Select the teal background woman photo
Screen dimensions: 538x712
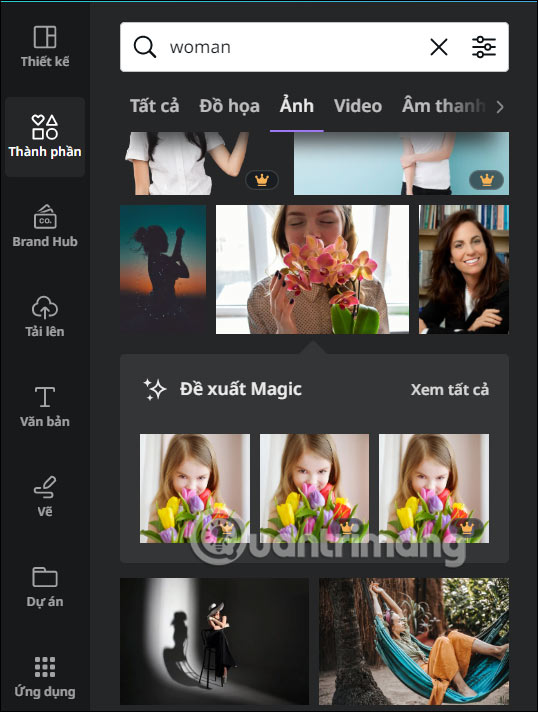point(401,163)
